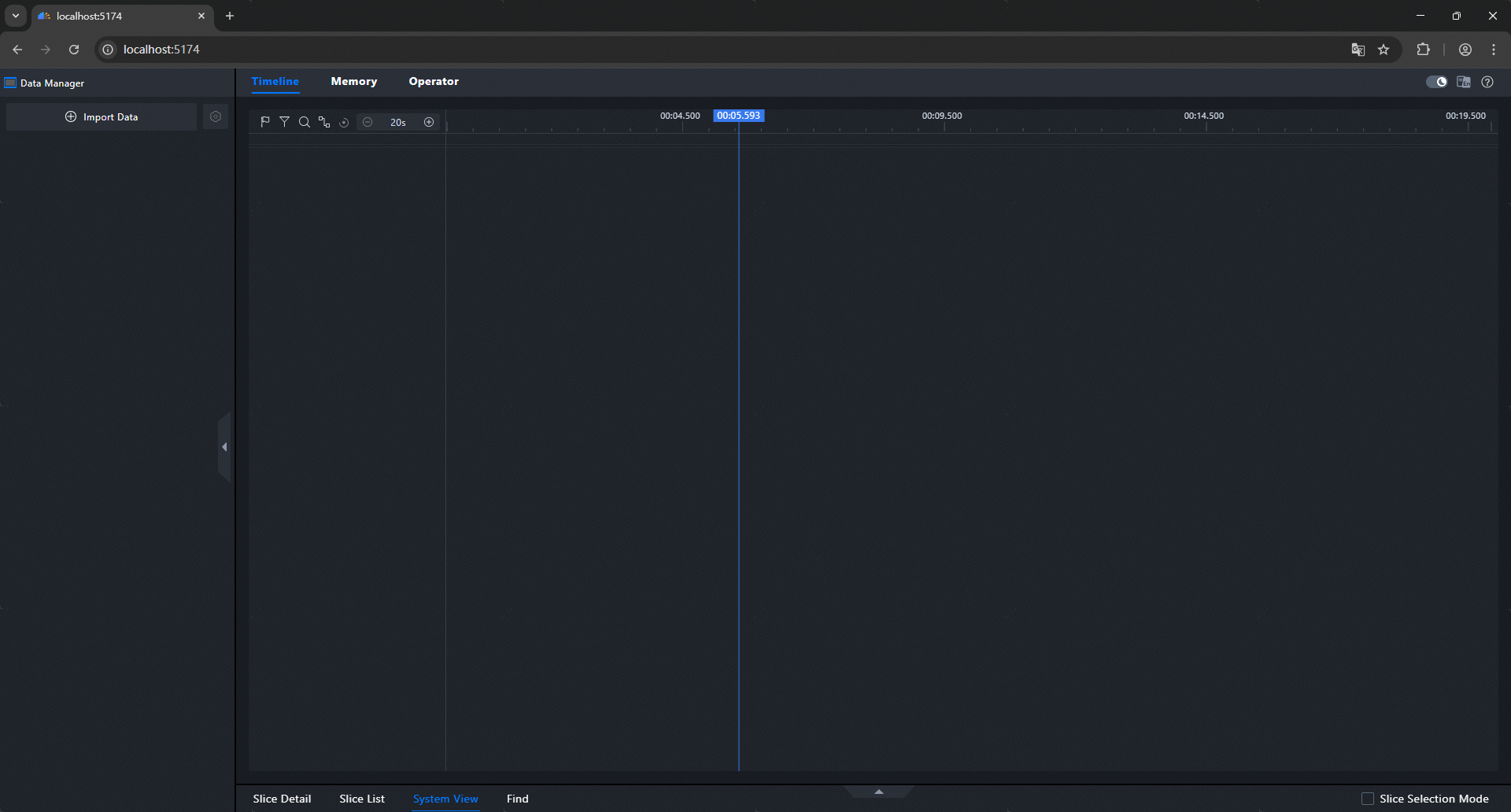This screenshot has width=1511, height=812.
Task: Click the 00:14.500 ruler label
Action: [1204, 116]
